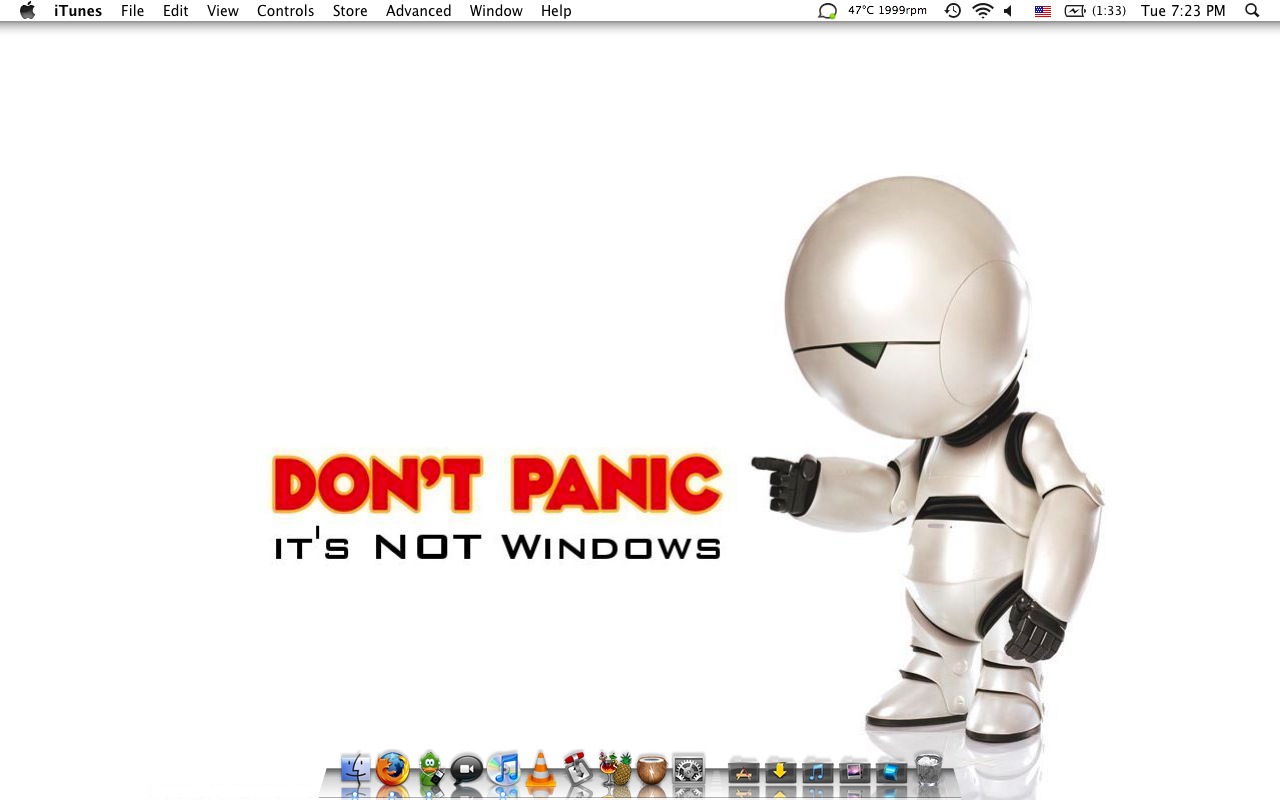
Task: Open the Downloads stack with yellow arrow
Action: [780, 771]
